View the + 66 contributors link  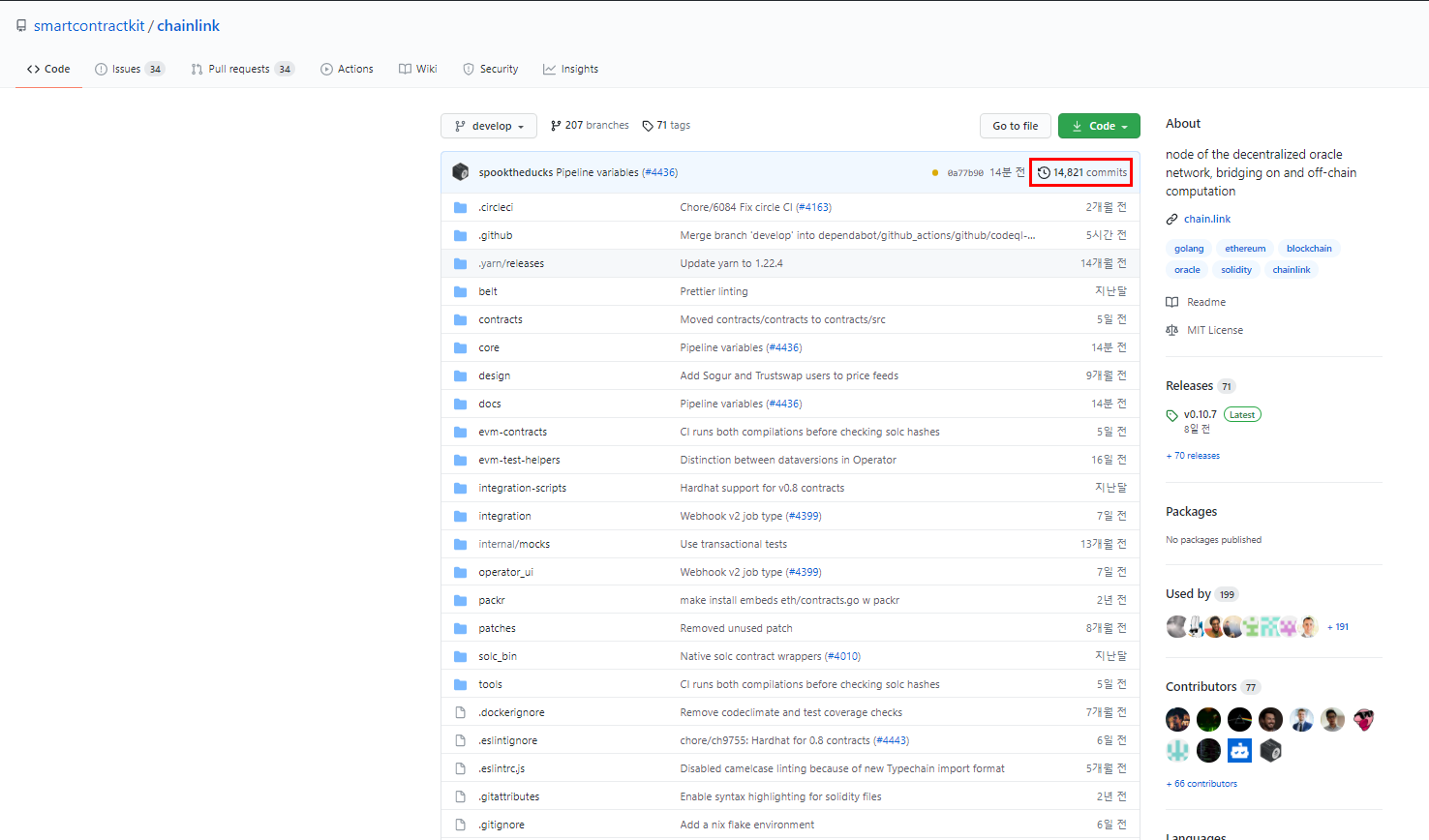(x=1201, y=784)
